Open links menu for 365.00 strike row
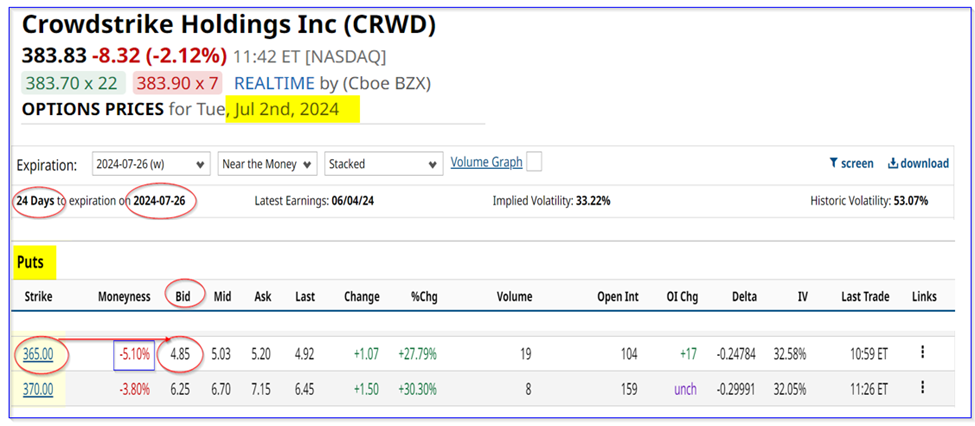This screenshot has height=426, width=975. (922, 352)
